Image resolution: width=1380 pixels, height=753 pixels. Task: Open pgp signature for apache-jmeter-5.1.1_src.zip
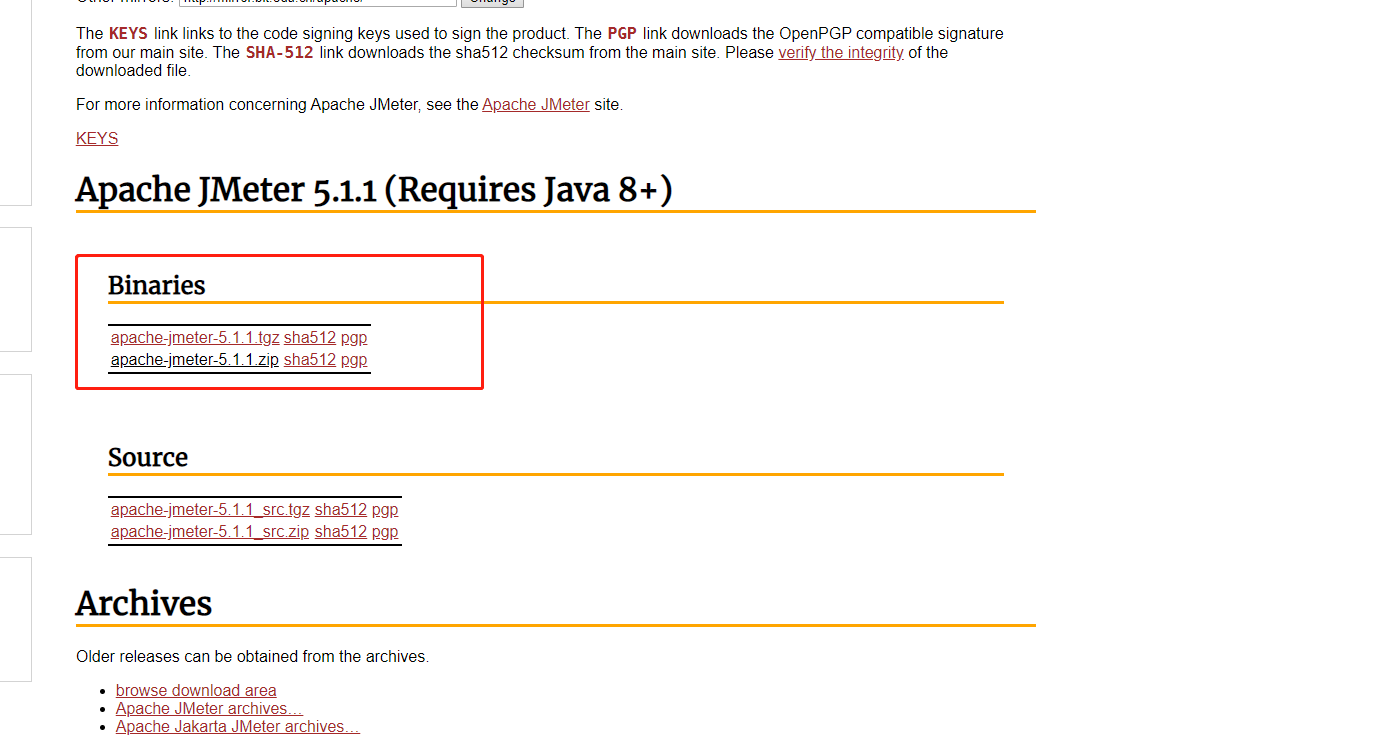pyautogui.click(x=385, y=531)
